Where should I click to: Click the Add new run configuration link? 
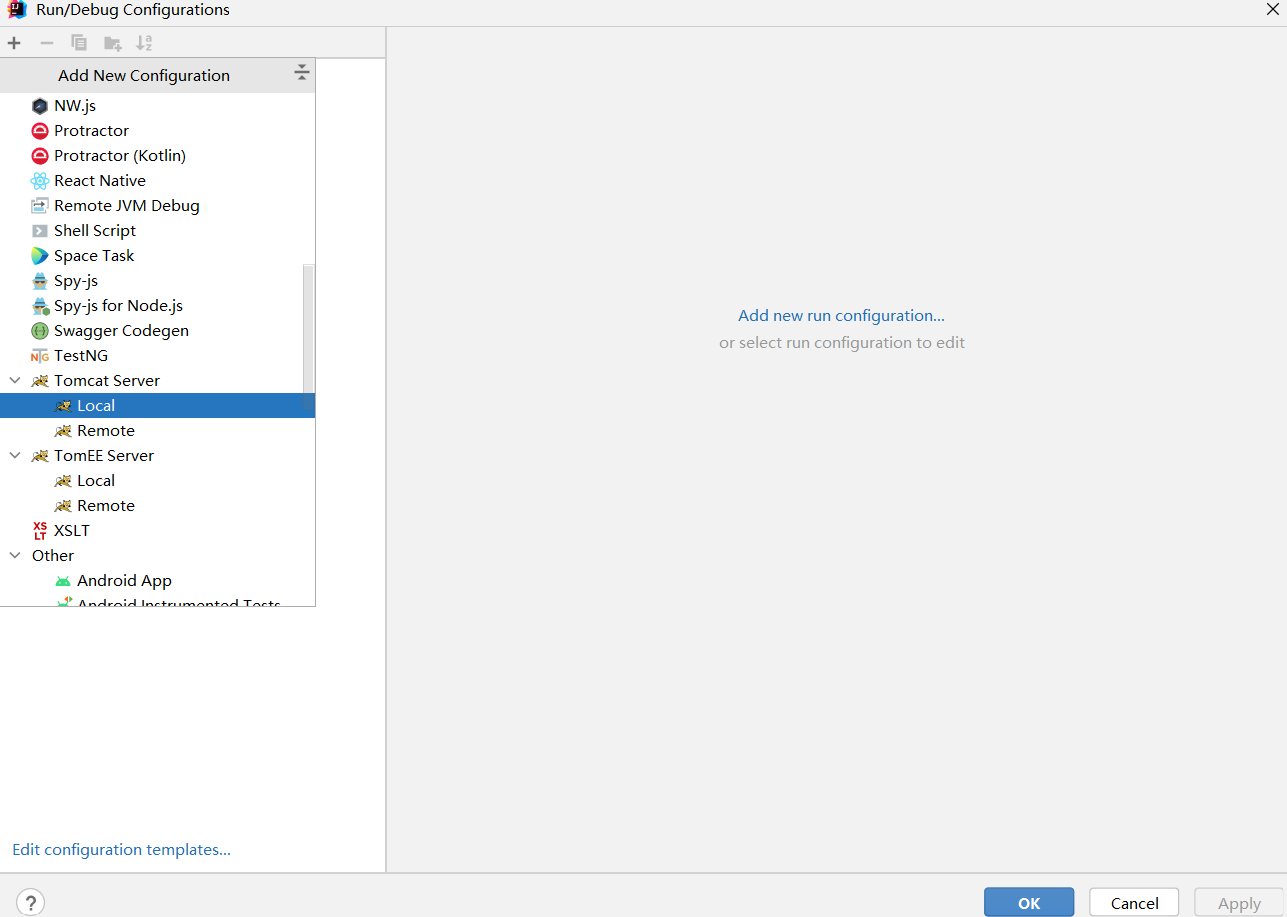pos(841,315)
